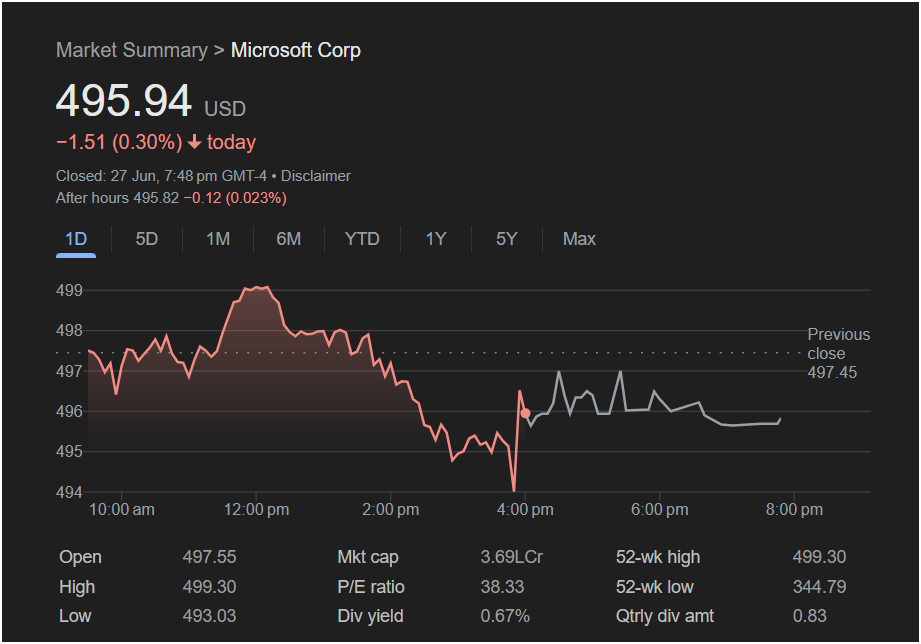The image size is (921, 644).
Task: Click the Microsoft Corp title
Action: point(295,51)
